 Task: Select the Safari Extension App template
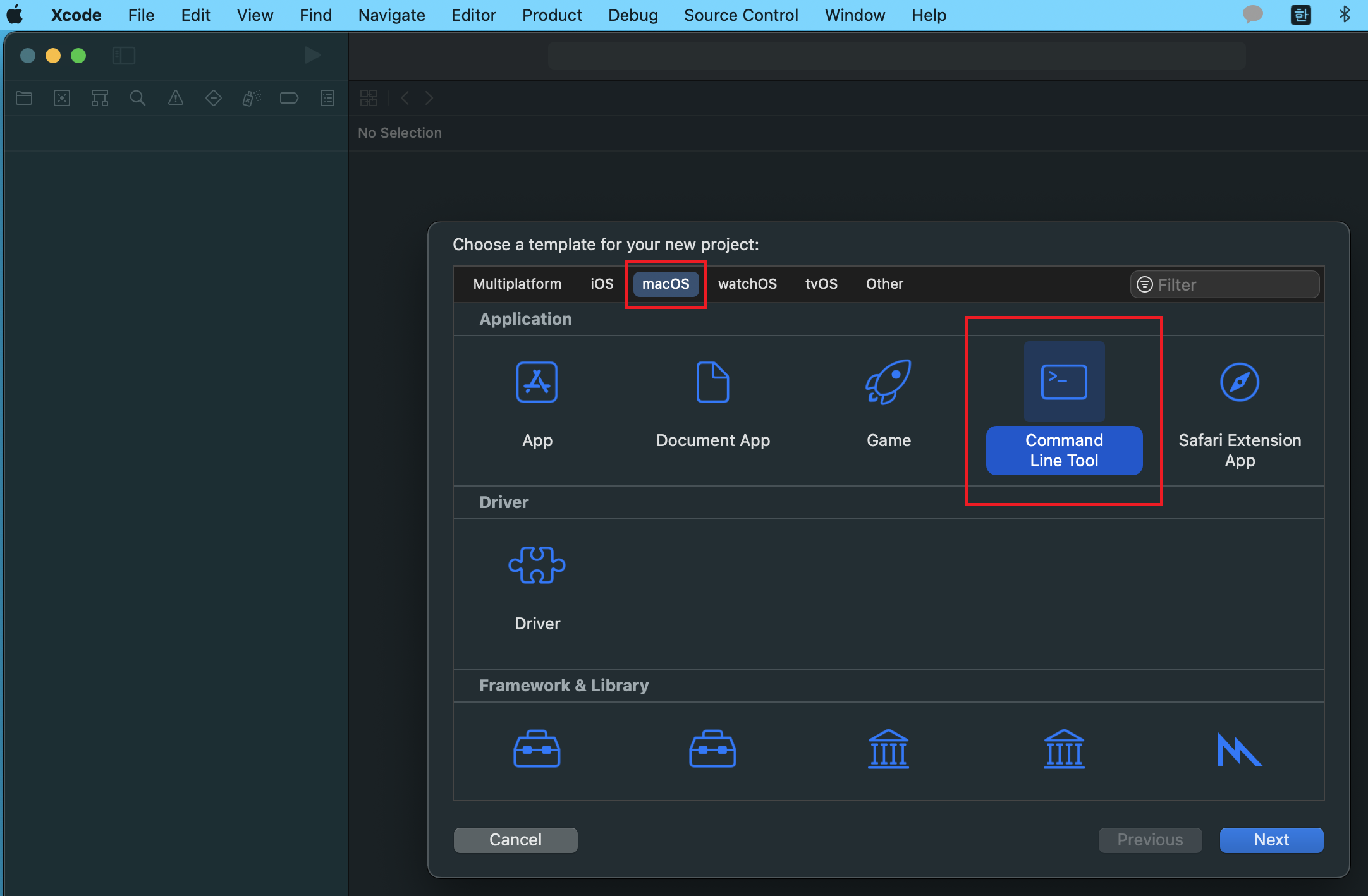click(x=1239, y=382)
